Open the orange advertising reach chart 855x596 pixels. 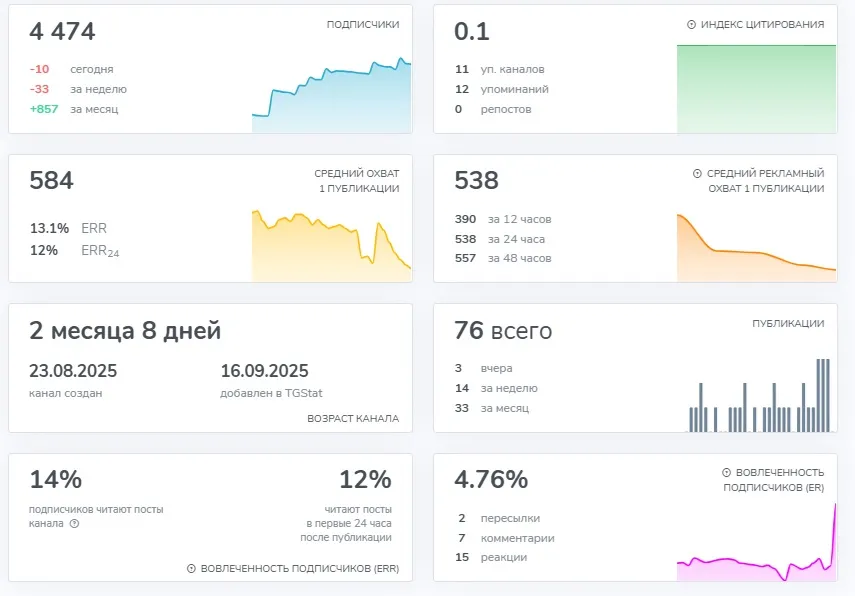coord(756,248)
